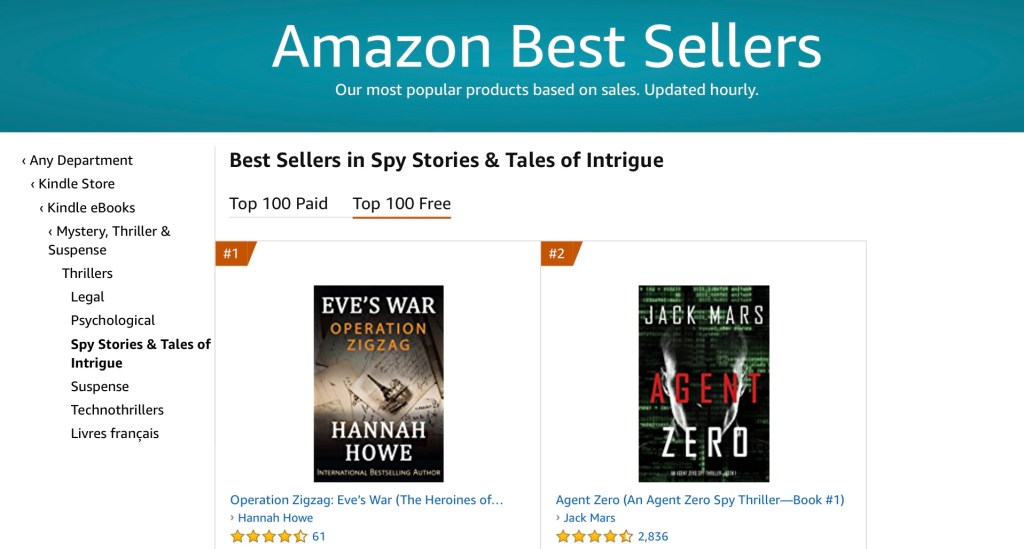
Task: Open the Top 100 Paid tab
Action: 278,204
